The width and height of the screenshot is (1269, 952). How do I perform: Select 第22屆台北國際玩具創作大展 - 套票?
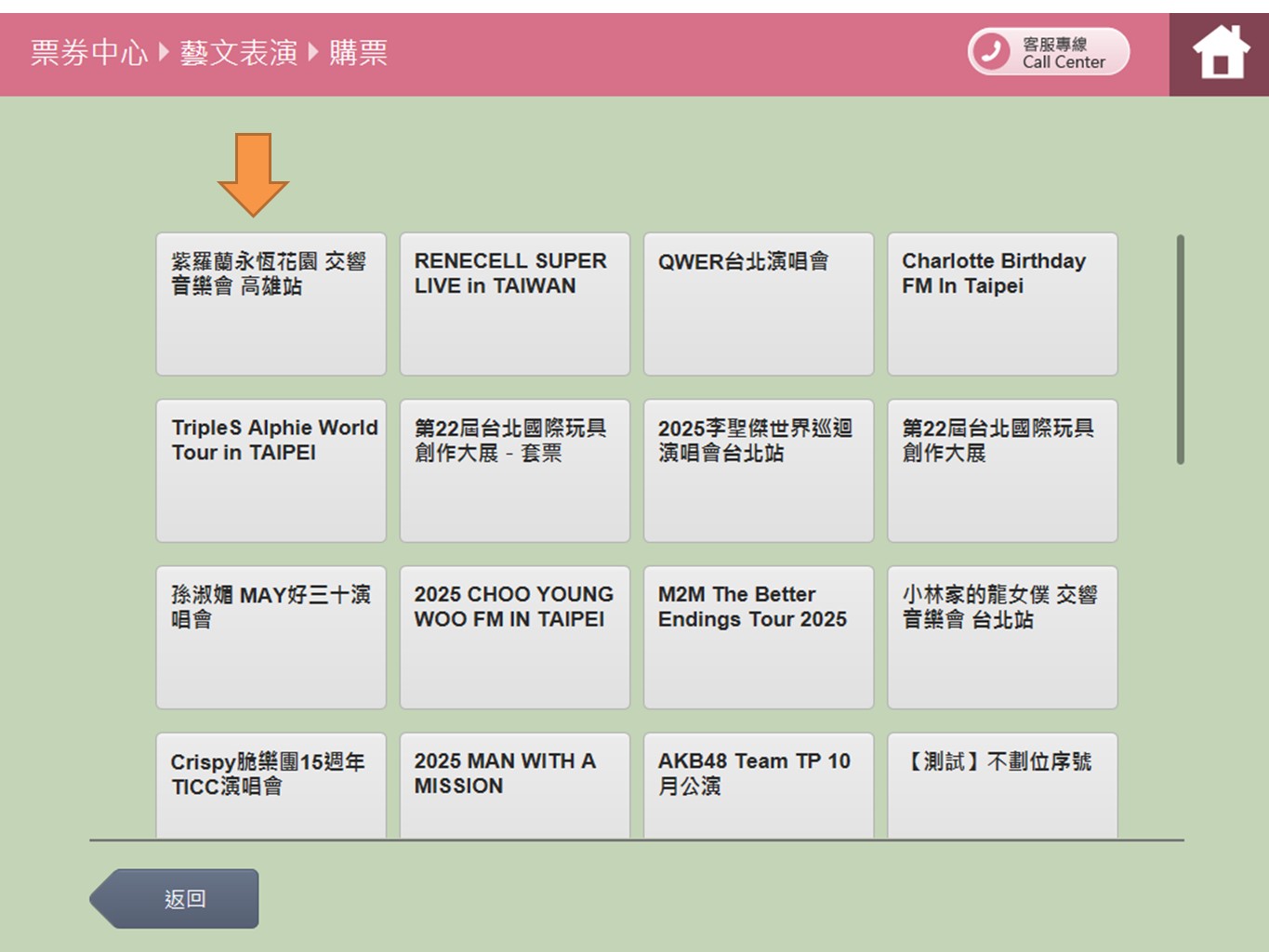514,470
